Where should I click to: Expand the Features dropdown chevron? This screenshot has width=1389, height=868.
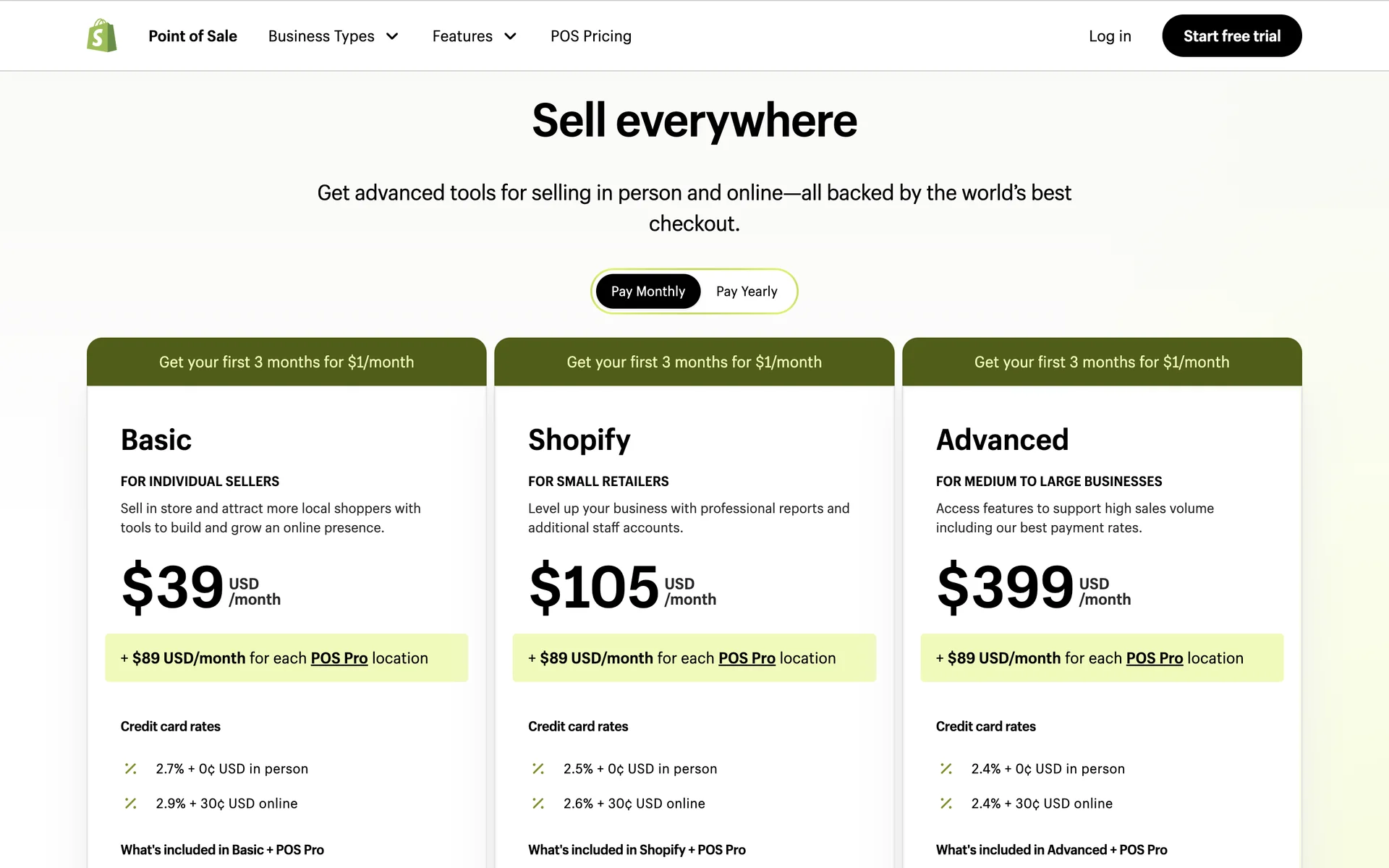[x=511, y=36]
